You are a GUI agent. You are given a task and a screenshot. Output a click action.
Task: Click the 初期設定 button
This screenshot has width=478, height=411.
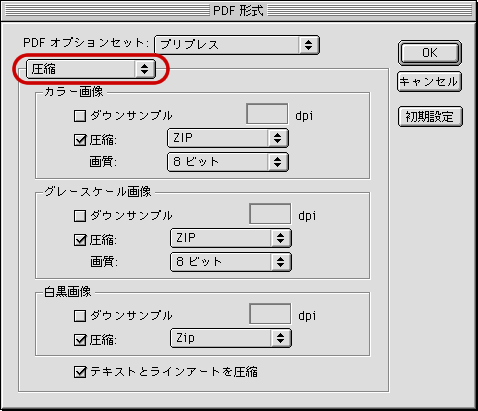430,117
